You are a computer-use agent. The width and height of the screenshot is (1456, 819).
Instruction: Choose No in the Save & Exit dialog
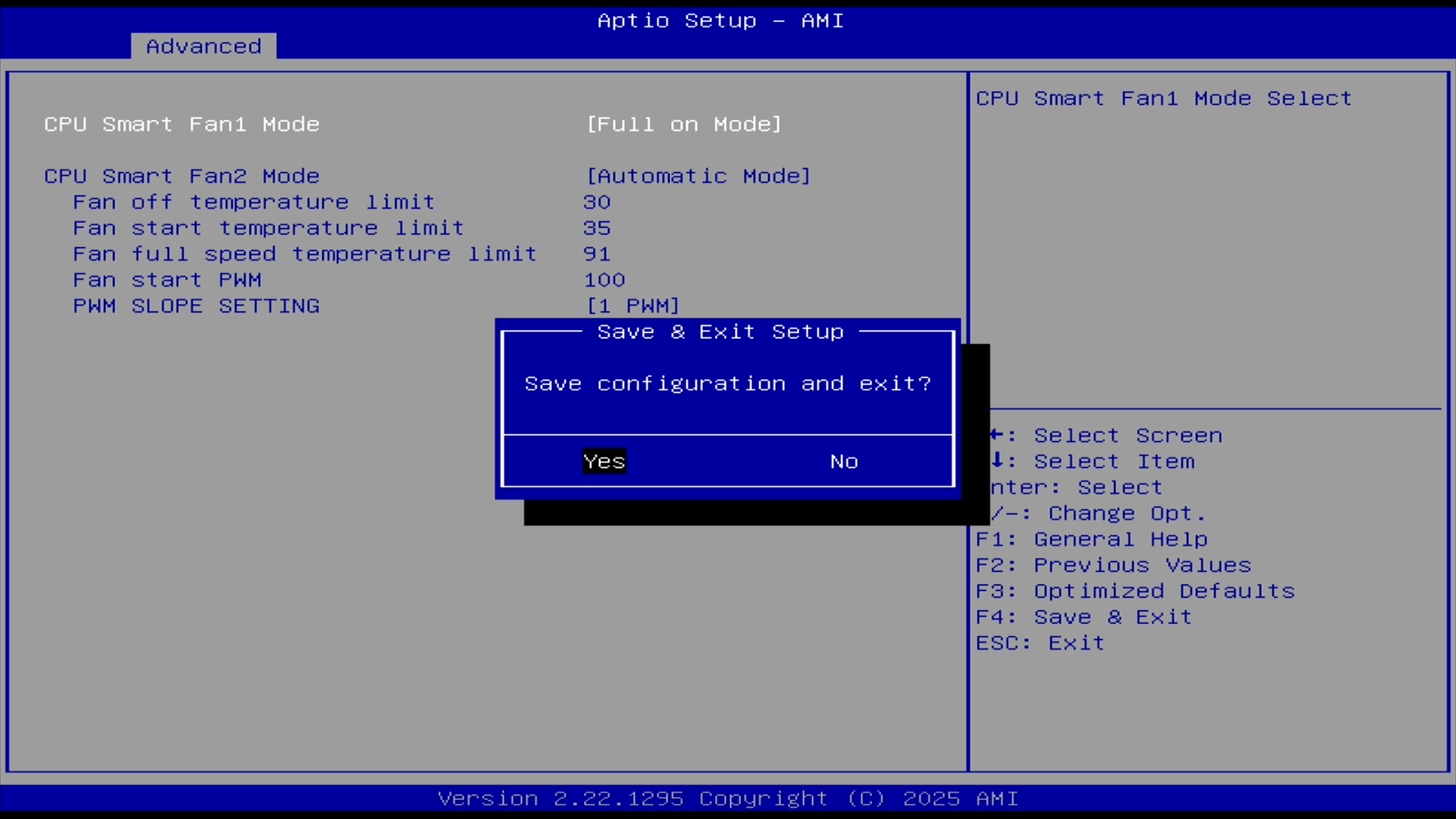click(844, 461)
